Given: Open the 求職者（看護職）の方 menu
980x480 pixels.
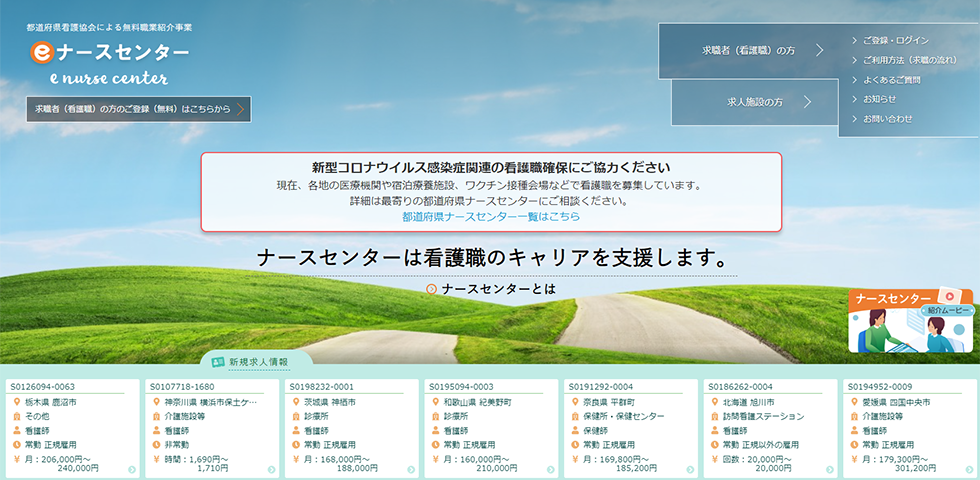Looking at the screenshot, I should pyautogui.click(x=748, y=51).
